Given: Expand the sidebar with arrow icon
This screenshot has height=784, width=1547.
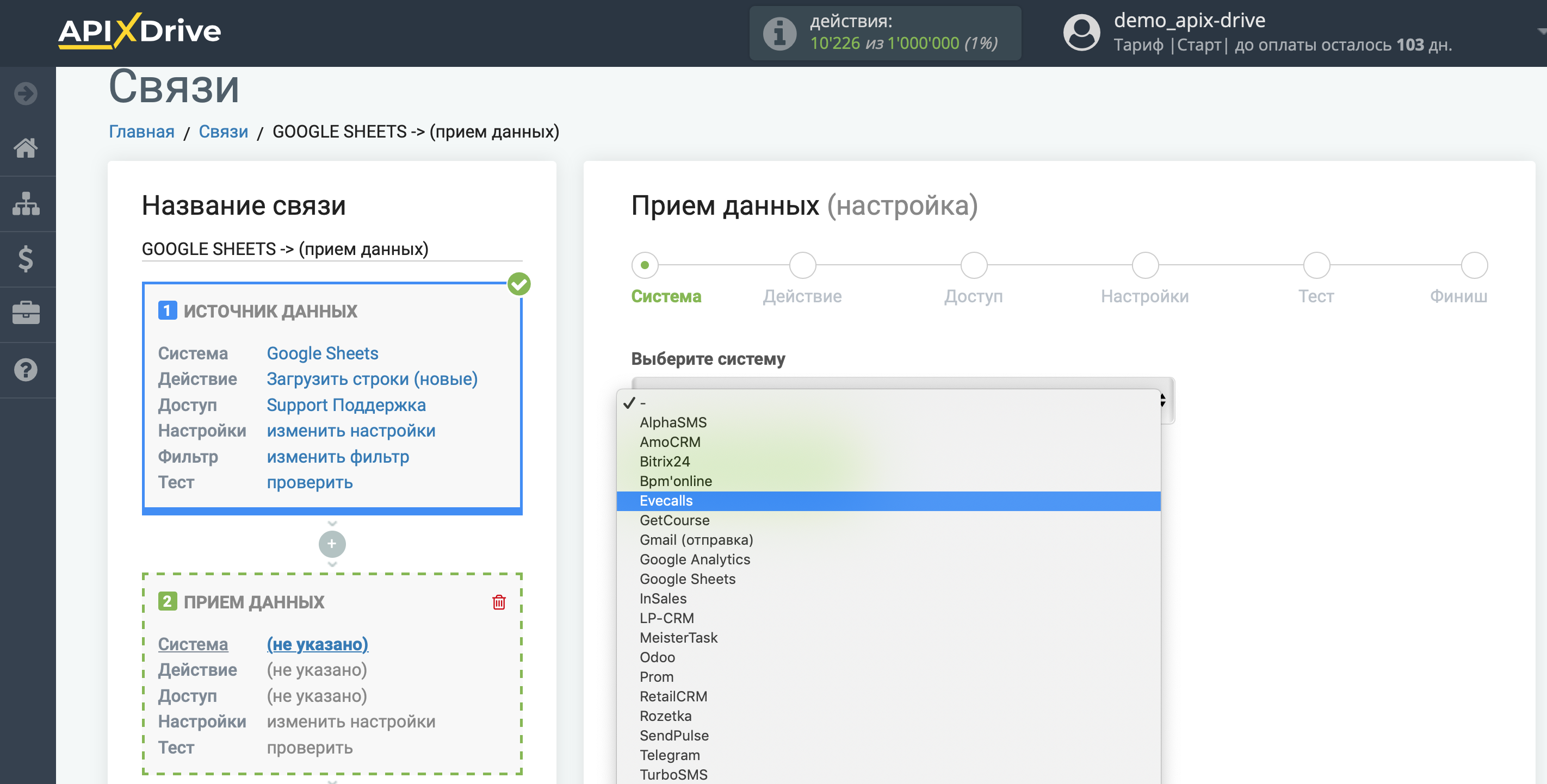Looking at the screenshot, I should 26,94.
